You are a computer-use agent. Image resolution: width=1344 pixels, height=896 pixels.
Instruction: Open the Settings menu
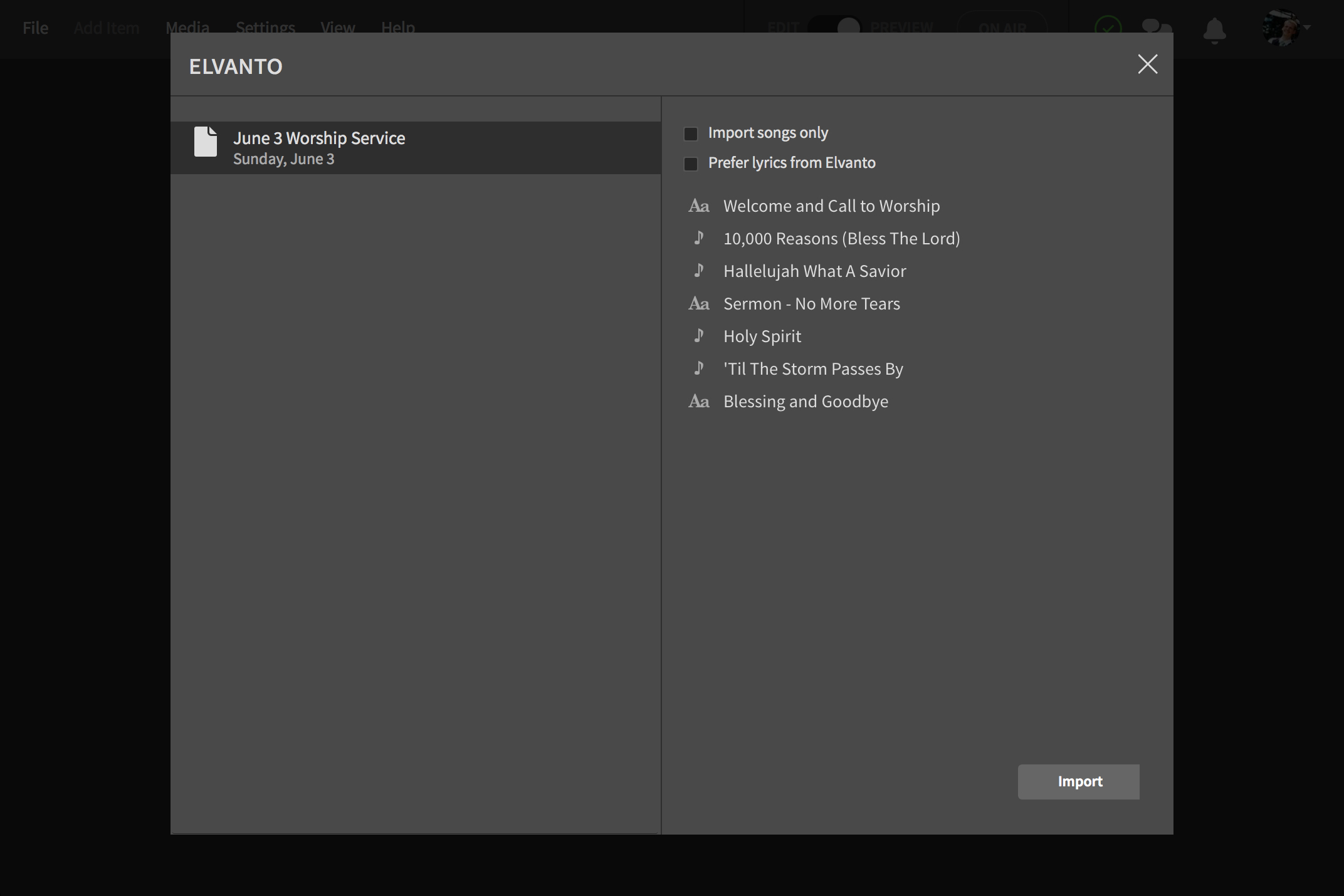[x=265, y=28]
